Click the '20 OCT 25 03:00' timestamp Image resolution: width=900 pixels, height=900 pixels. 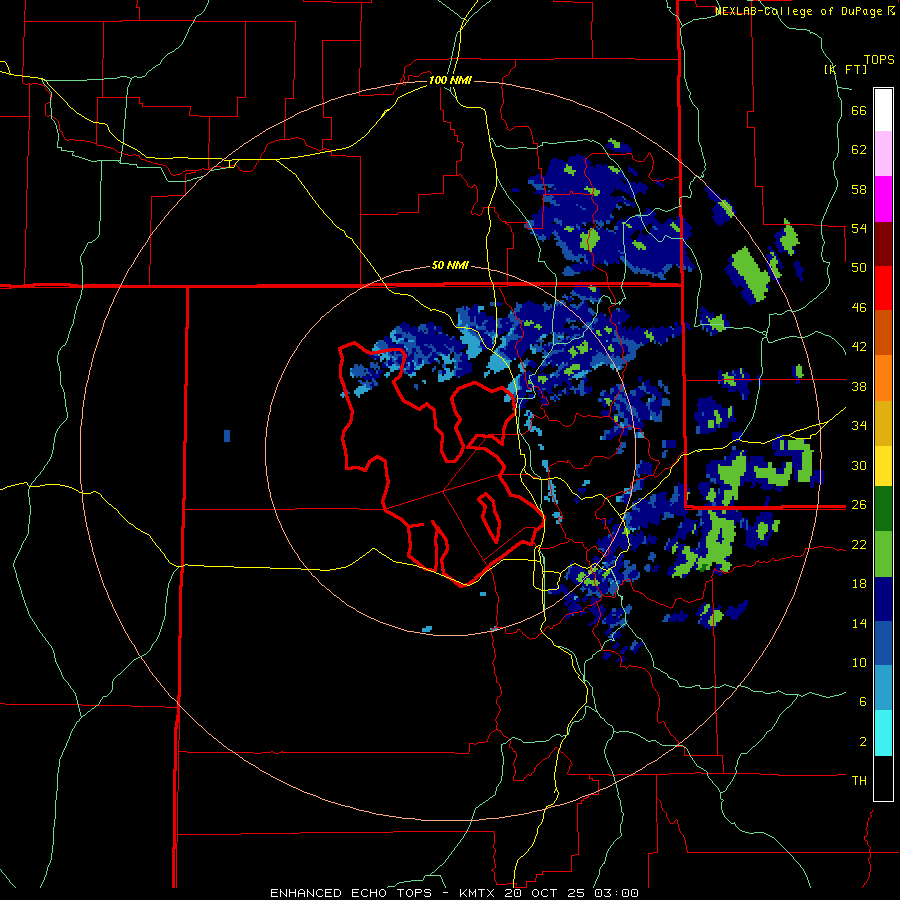[571, 893]
